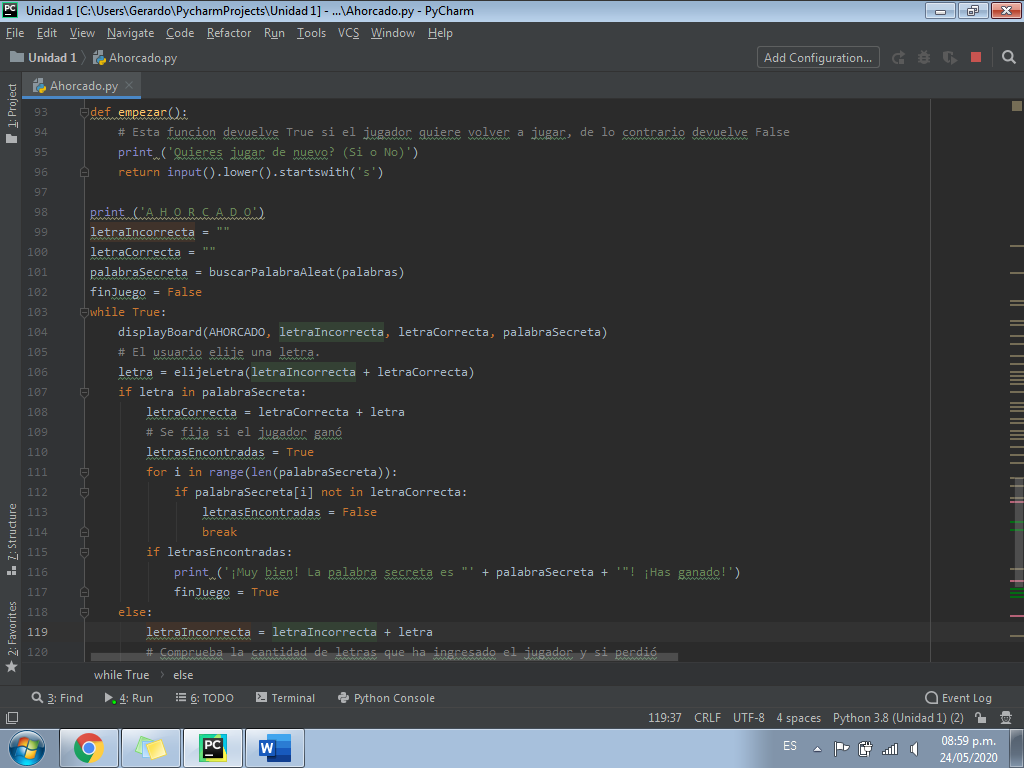Click the 'while True' code breadcrumb

tap(121, 675)
